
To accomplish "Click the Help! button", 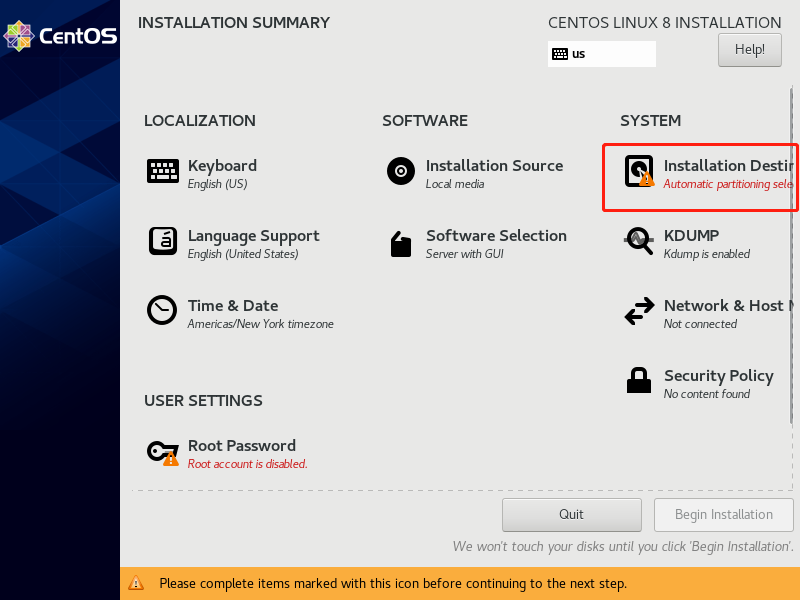I will click(749, 49).
